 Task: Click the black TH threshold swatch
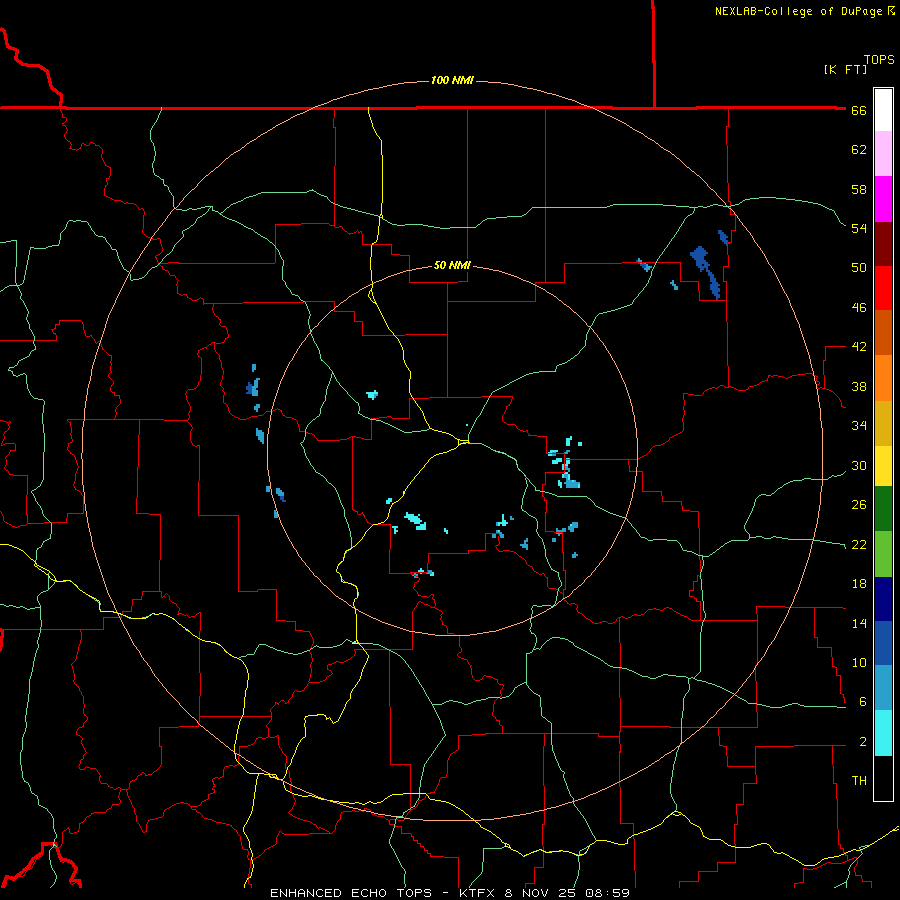pyautogui.click(x=883, y=778)
